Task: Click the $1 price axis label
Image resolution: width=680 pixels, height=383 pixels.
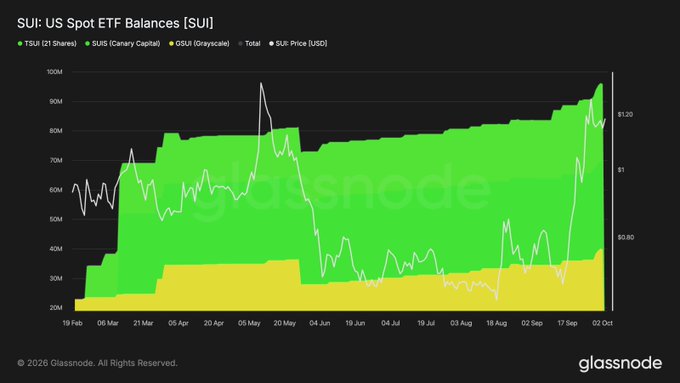Action: [621, 170]
